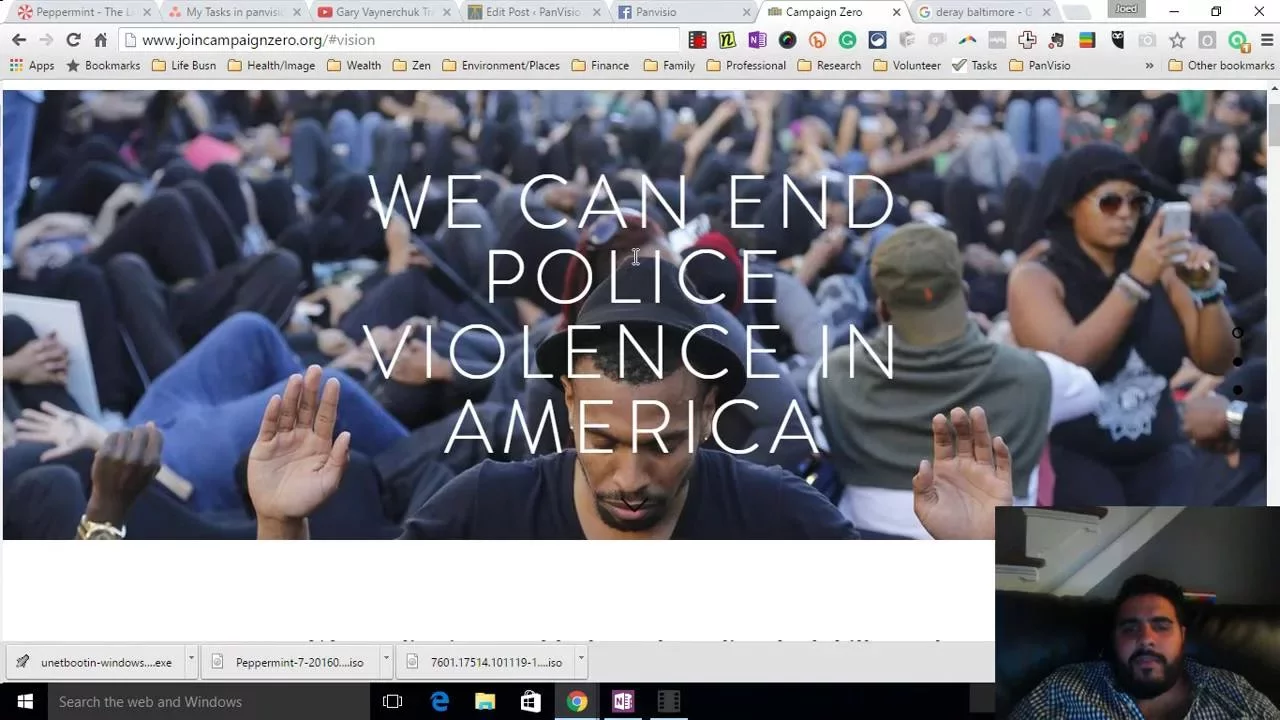Open the Health/Image bookmarks folder

(x=271, y=65)
